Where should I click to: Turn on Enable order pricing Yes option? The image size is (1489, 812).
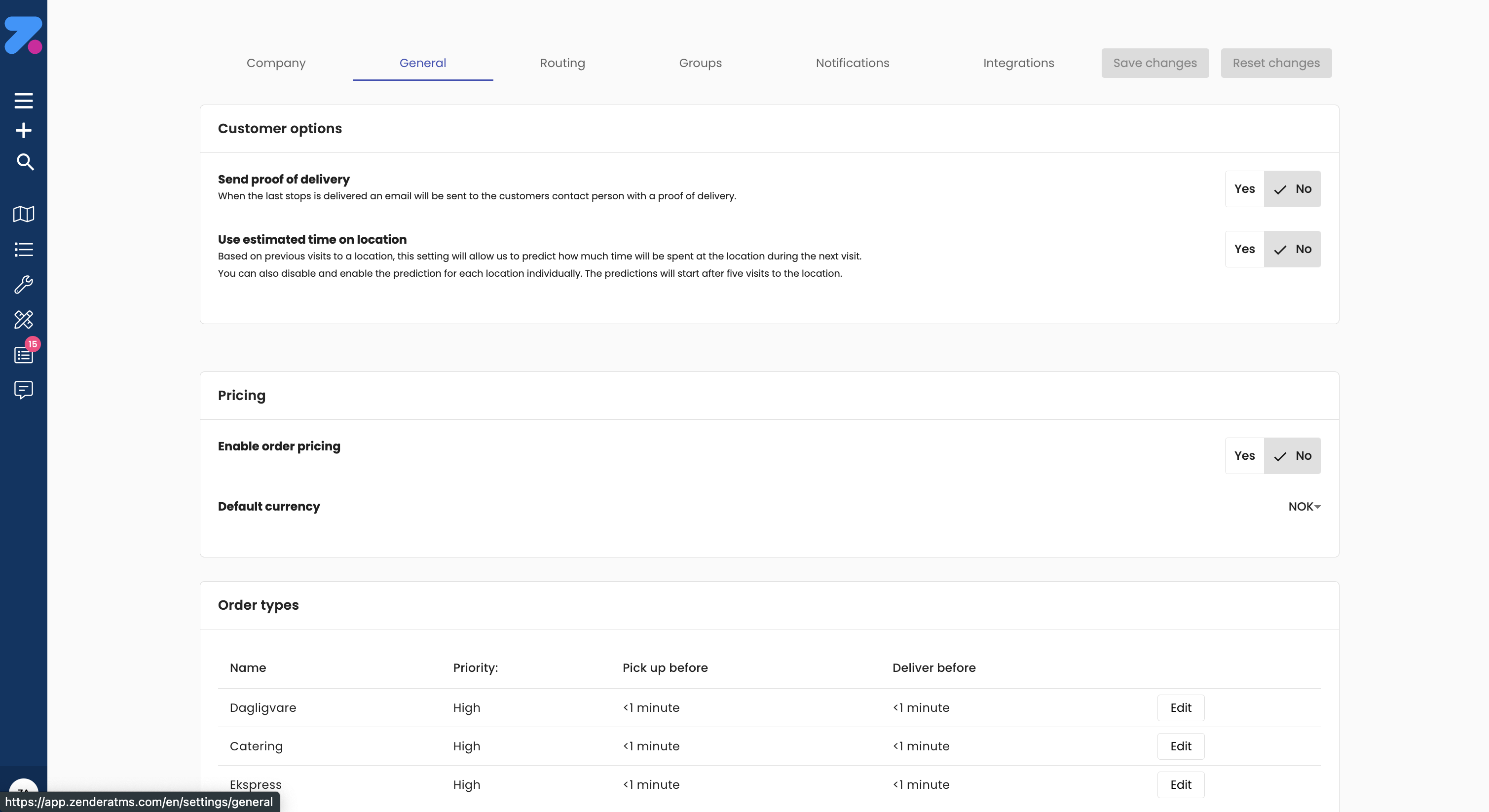[x=1244, y=456]
